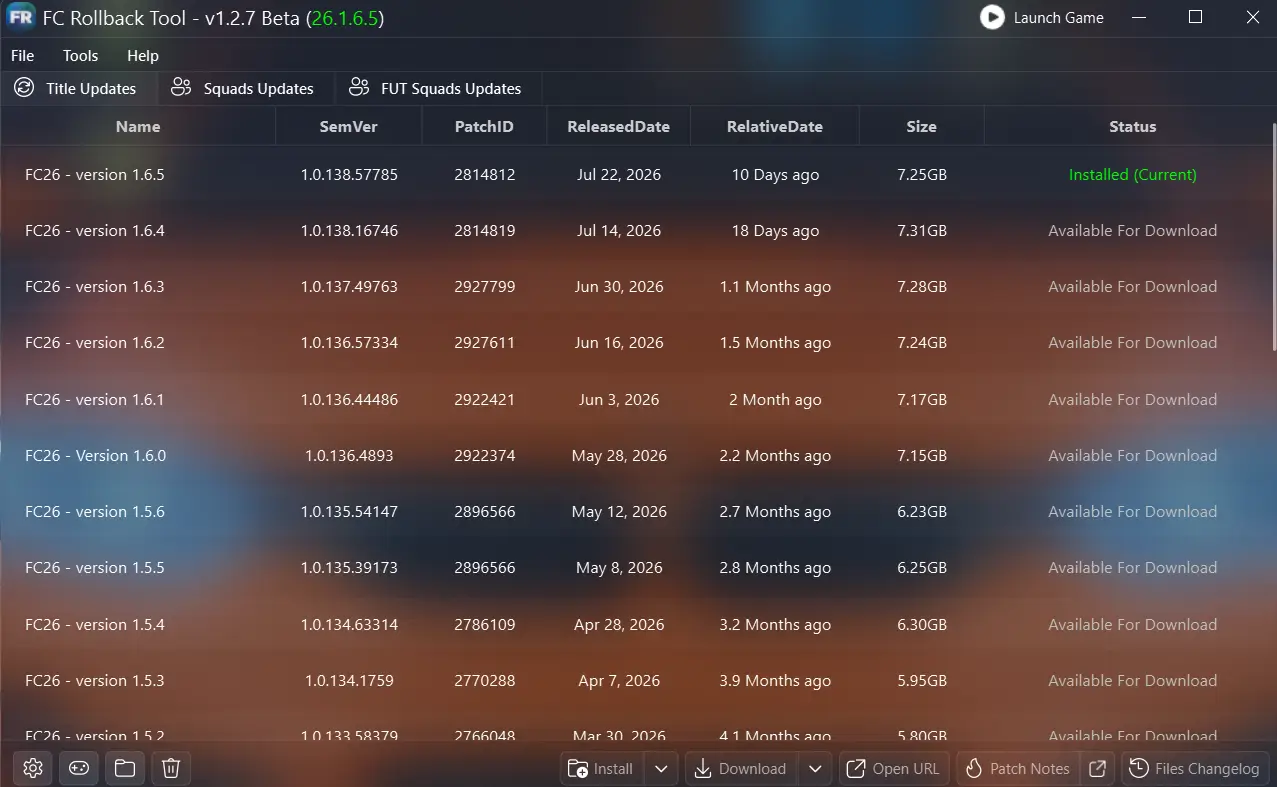Sort by RelativeDate column header
This screenshot has height=787, width=1277.
coord(775,127)
